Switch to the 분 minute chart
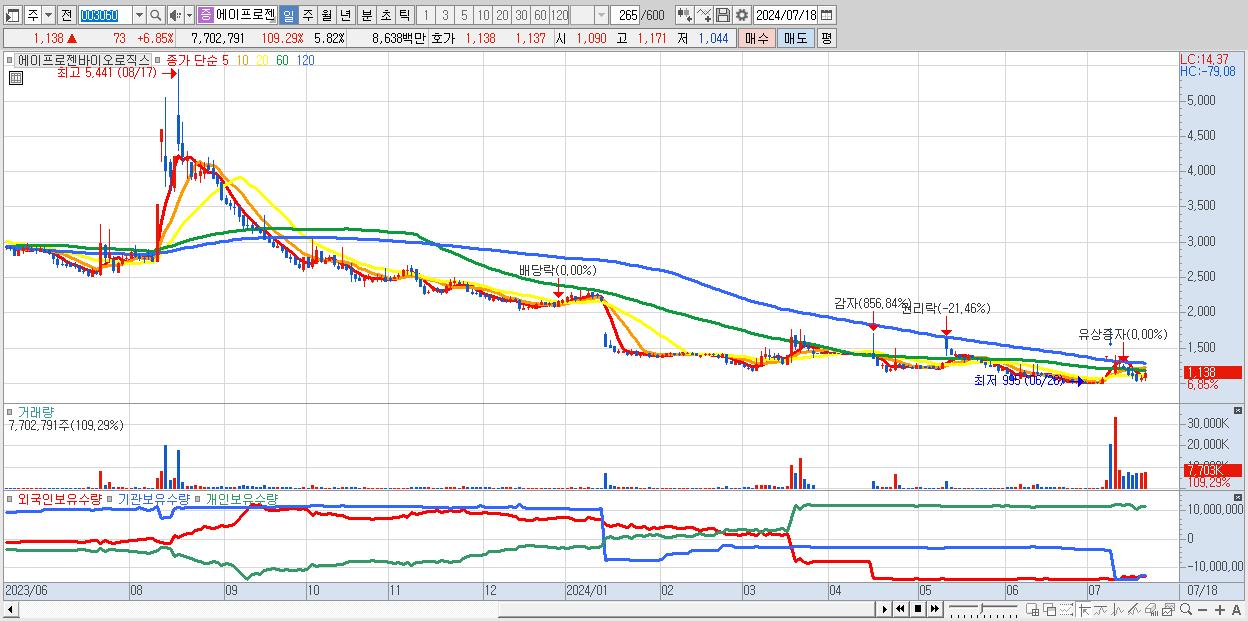1248x621 pixels. pyautogui.click(x=366, y=15)
